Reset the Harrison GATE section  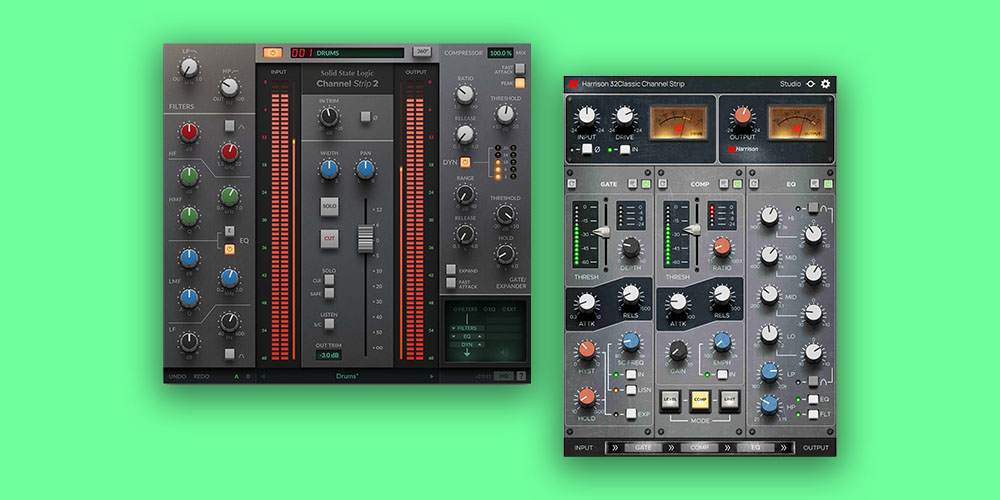click(x=571, y=184)
